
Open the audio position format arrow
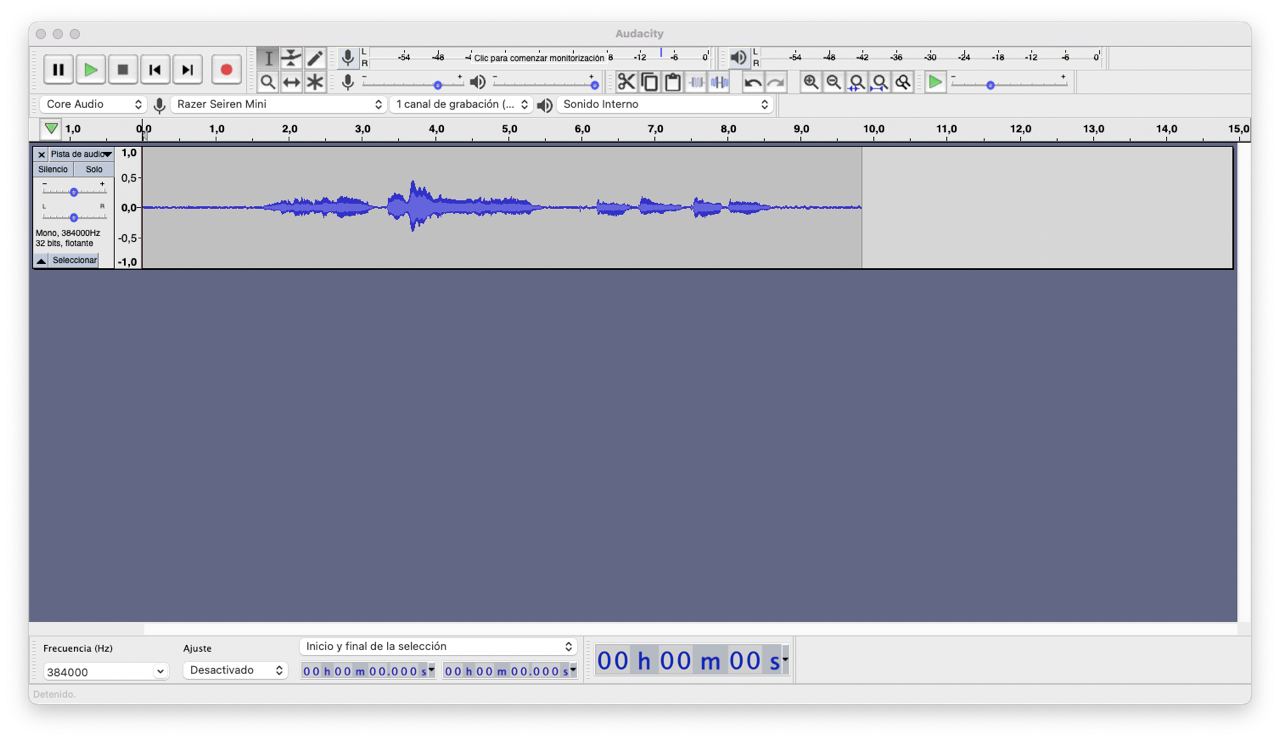coord(786,660)
